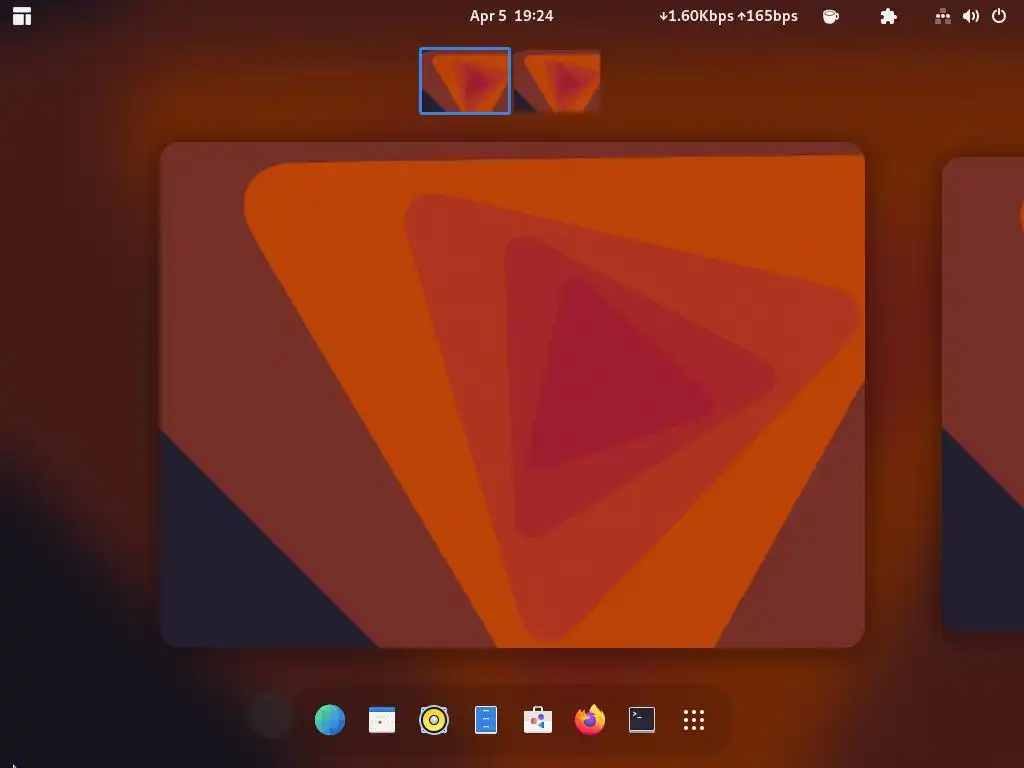
Task: Open Firefox from the dock
Action: (590, 720)
